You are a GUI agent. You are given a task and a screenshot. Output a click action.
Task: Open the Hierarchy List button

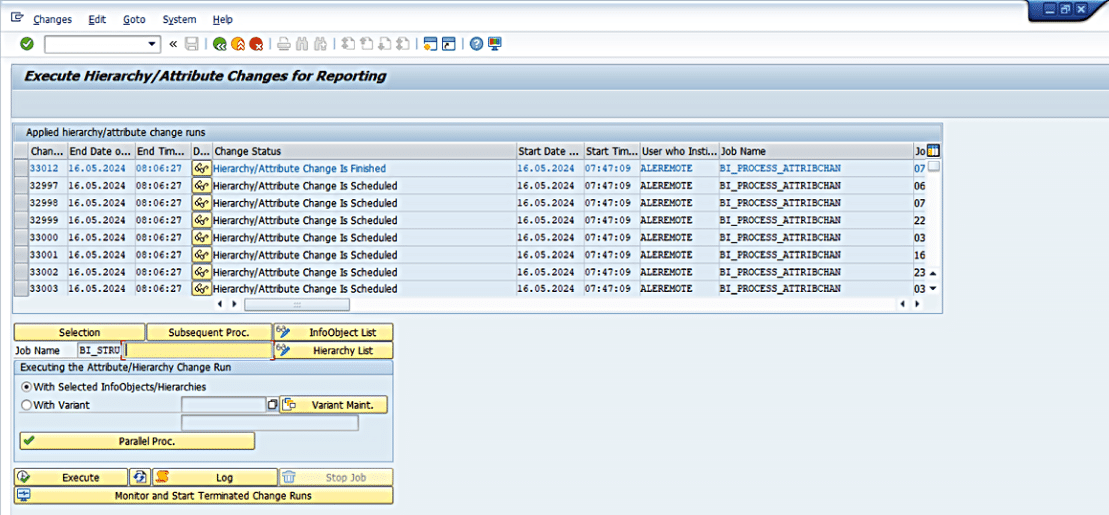click(333, 351)
